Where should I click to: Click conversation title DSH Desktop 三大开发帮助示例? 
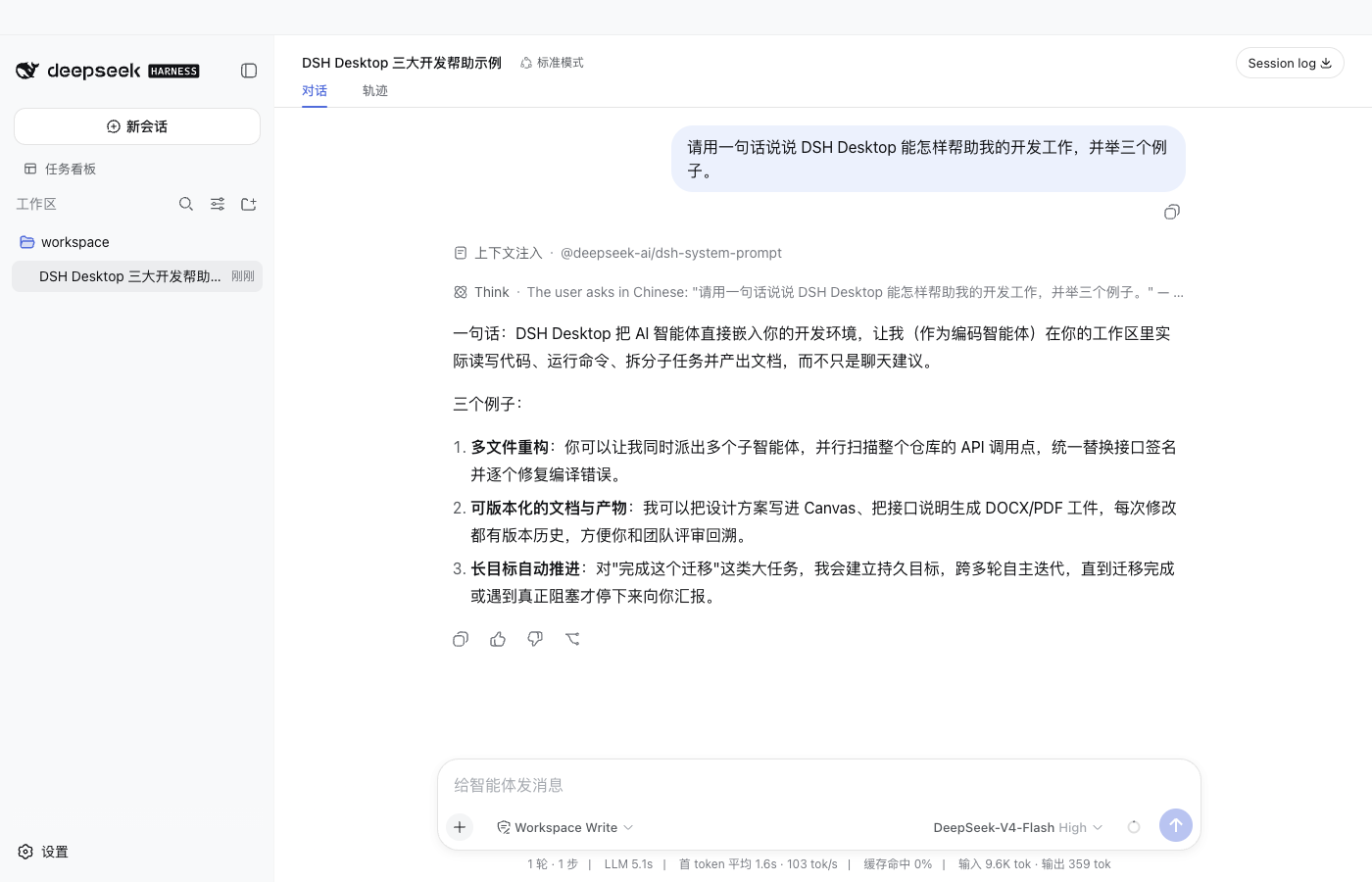402,63
